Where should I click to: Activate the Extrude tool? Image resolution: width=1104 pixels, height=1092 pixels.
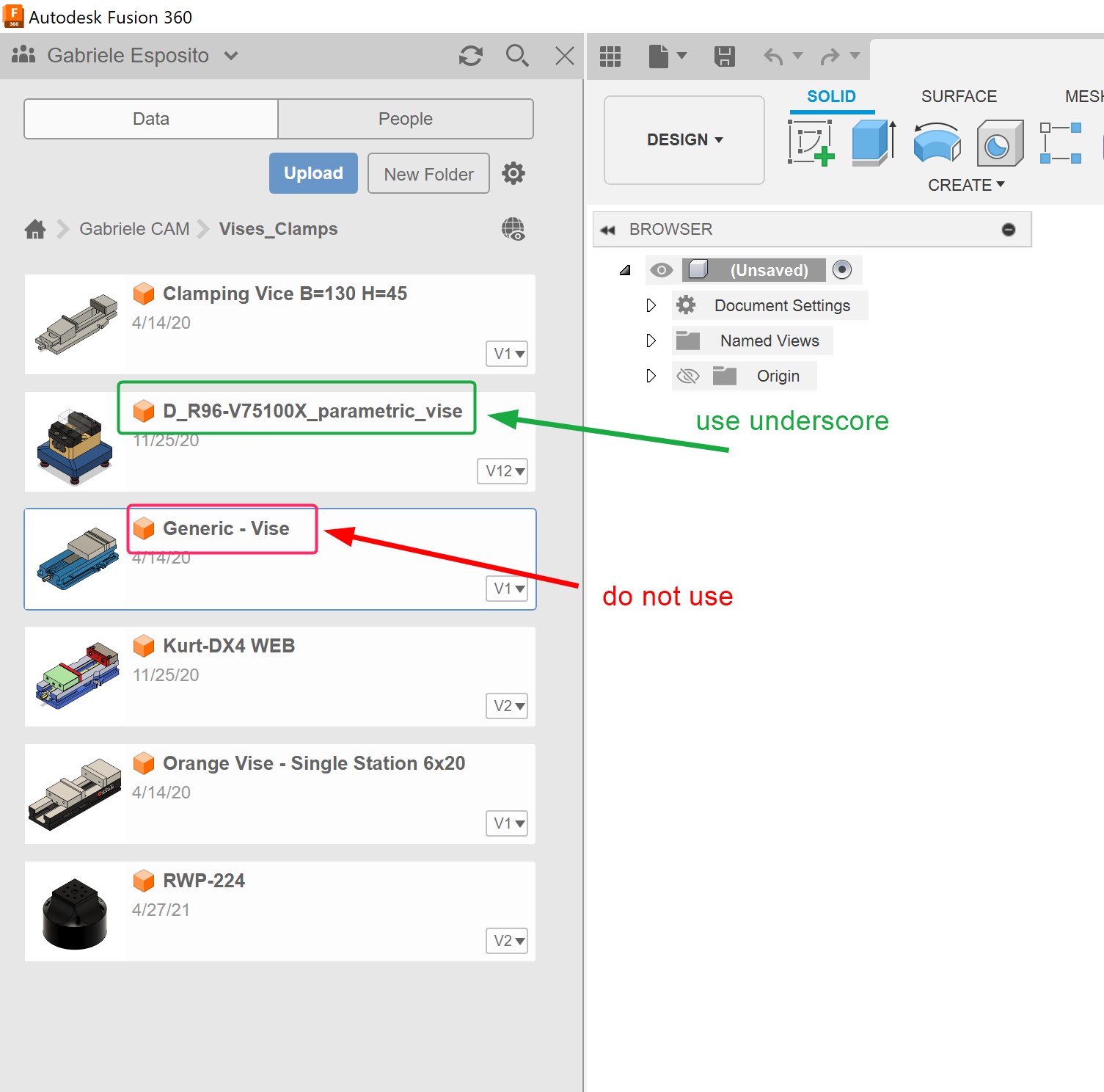coord(871,143)
